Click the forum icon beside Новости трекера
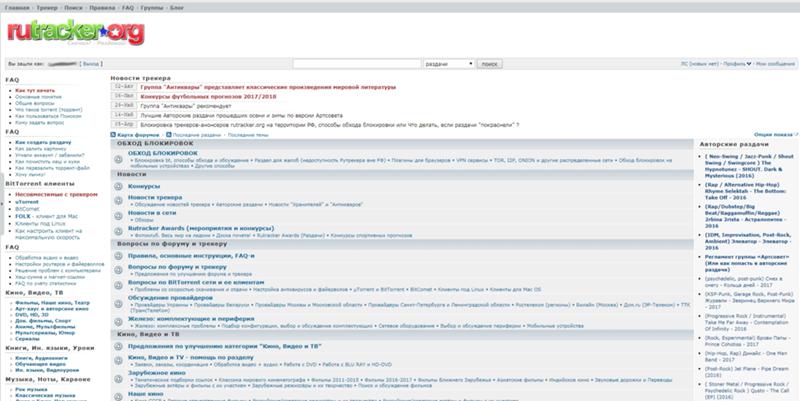Viewport: 800px width, 401px height. (x=118, y=200)
